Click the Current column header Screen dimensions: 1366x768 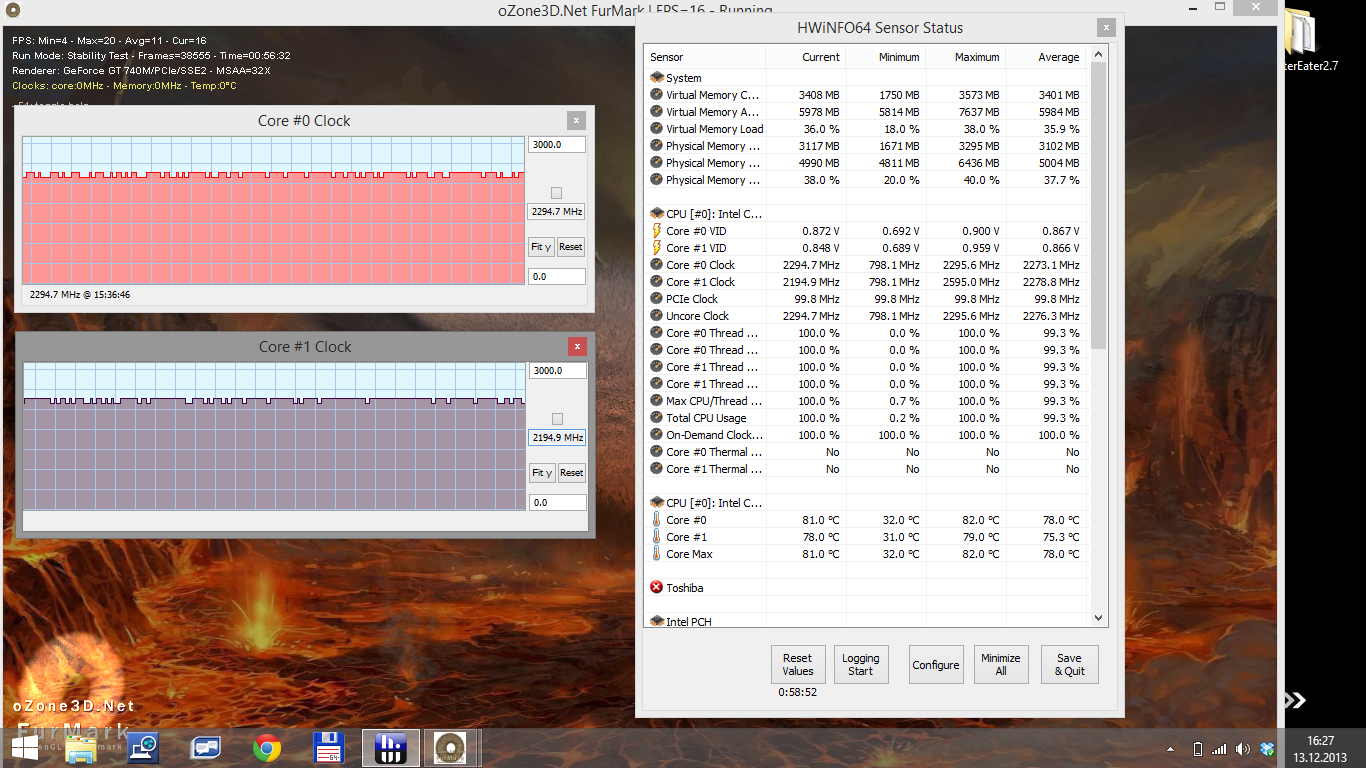coord(806,57)
